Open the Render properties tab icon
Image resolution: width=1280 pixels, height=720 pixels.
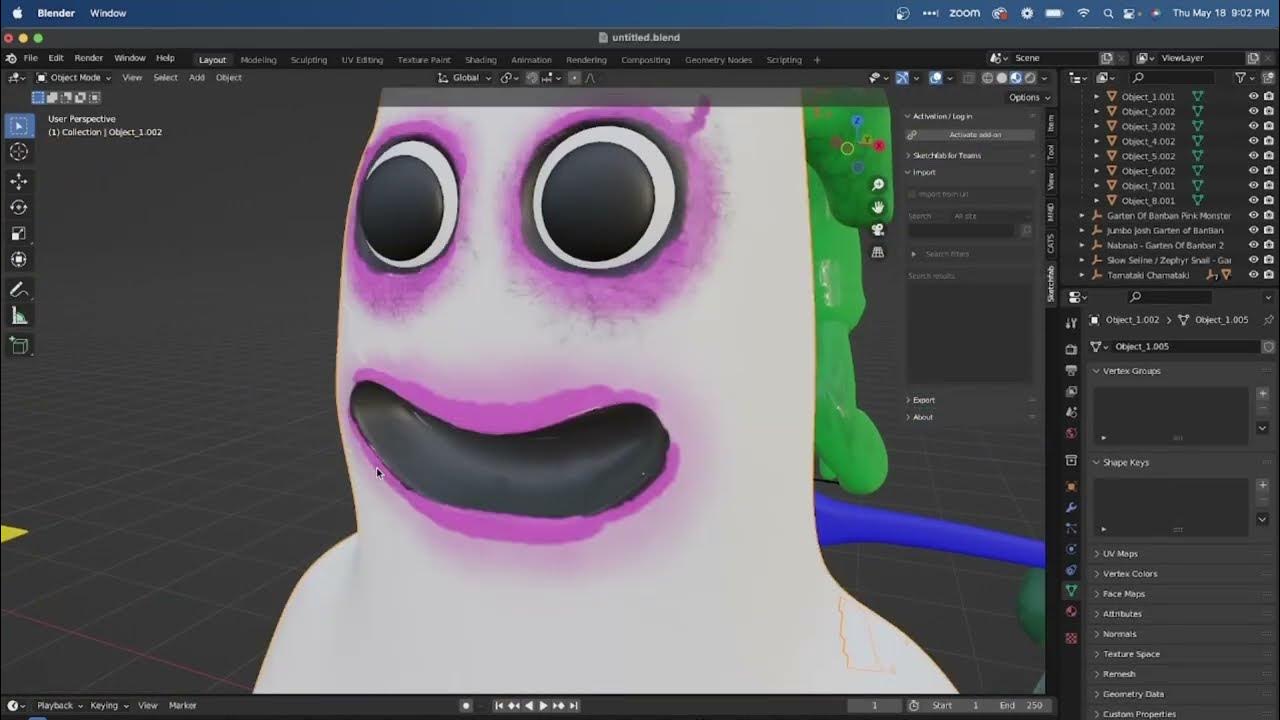(1071, 349)
